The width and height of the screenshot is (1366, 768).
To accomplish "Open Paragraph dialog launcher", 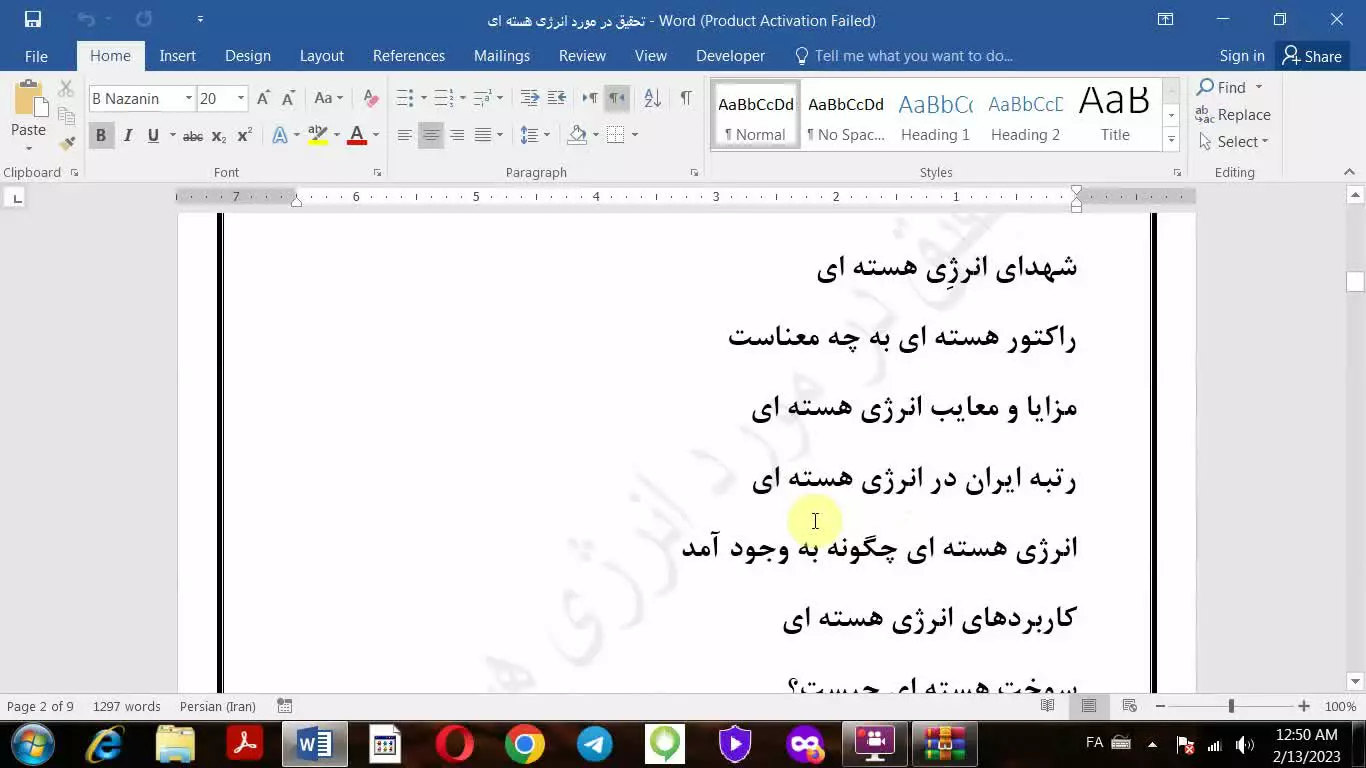I will [694, 173].
